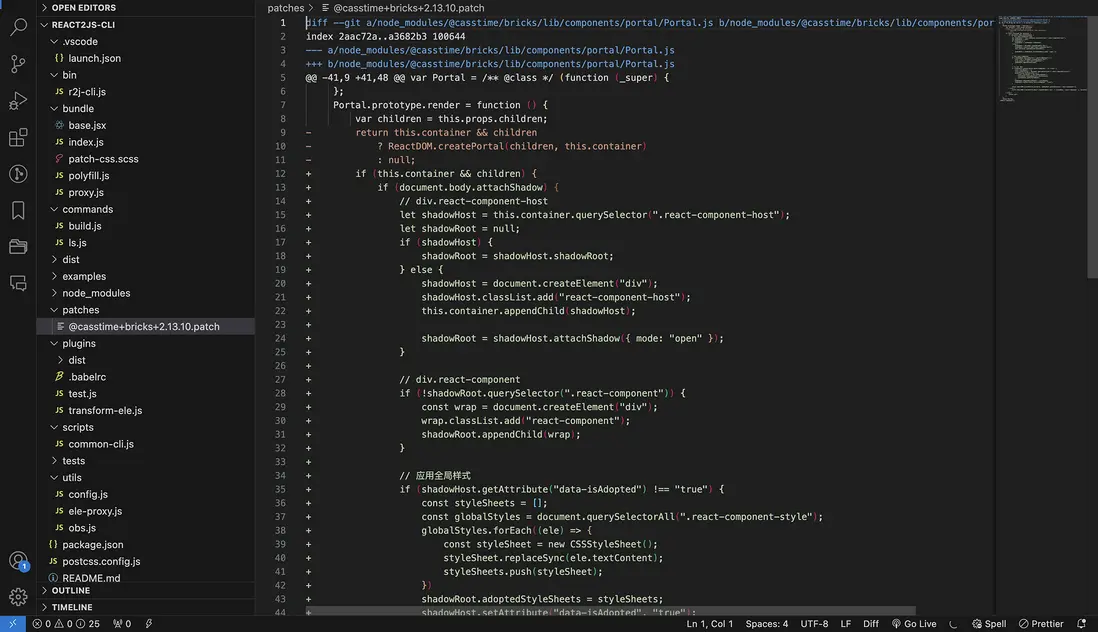Open obs.js file
Image resolution: width=1098 pixels, height=632 pixels.
point(146,528)
